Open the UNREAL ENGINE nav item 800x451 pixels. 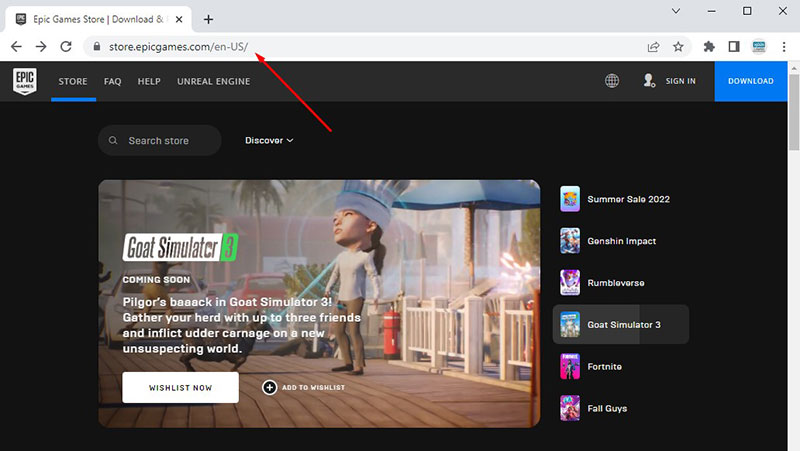[214, 81]
